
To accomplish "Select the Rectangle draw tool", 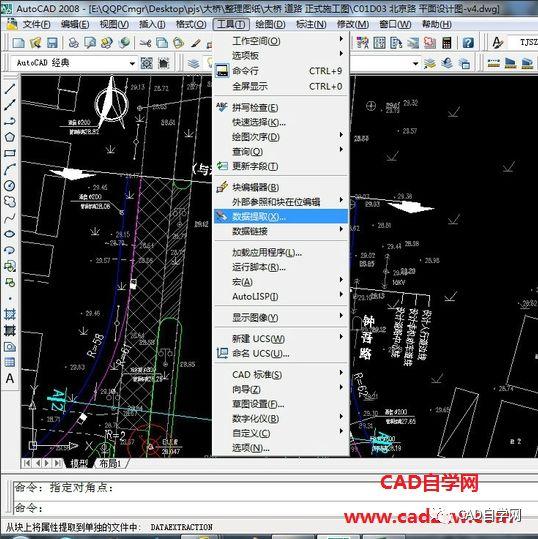I will pos(10,153).
